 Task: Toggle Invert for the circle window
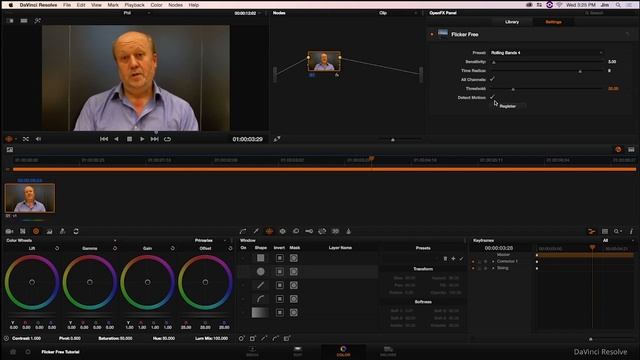(280, 271)
